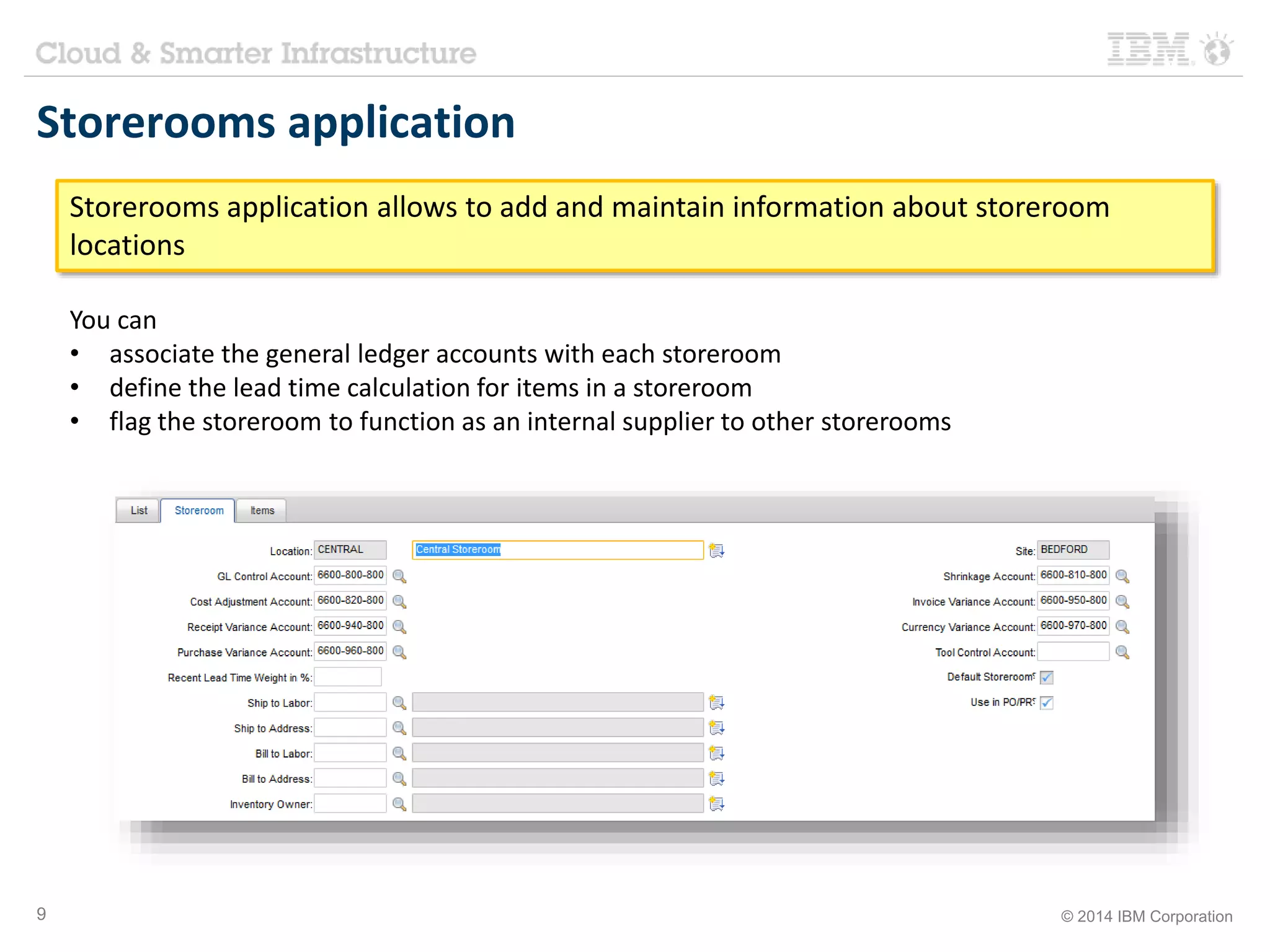The image size is (1270, 952).
Task: Uncheck the Use in PO/PR checkbox
Action: [x=1047, y=703]
